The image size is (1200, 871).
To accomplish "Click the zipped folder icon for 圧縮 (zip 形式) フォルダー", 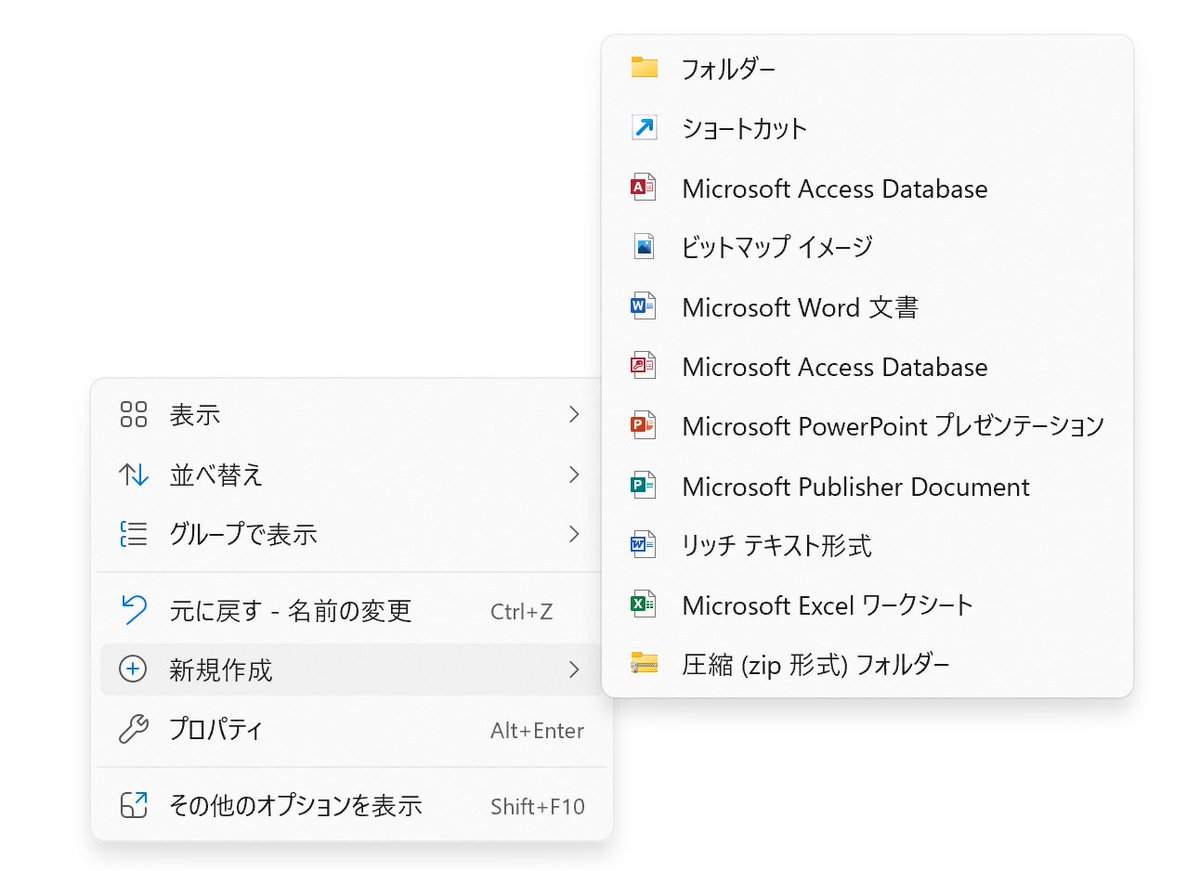I will (644, 664).
